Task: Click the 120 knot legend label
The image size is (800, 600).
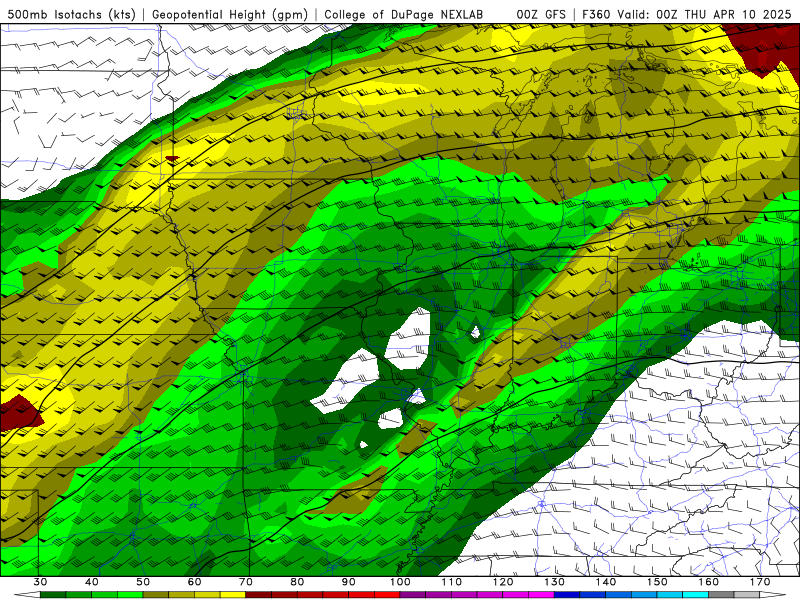Action: pos(503,582)
